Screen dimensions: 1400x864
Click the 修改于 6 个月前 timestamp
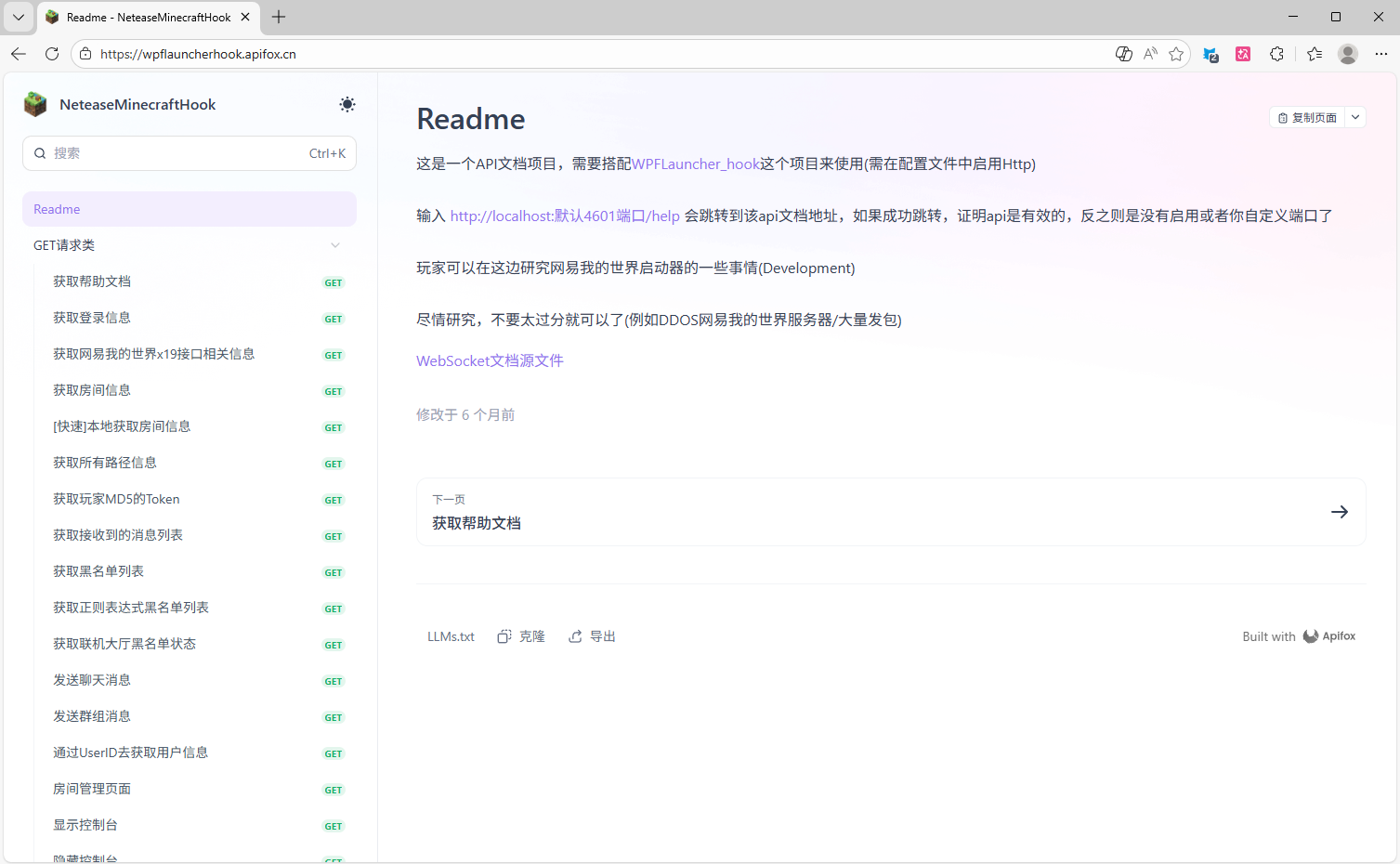[x=465, y=415]
